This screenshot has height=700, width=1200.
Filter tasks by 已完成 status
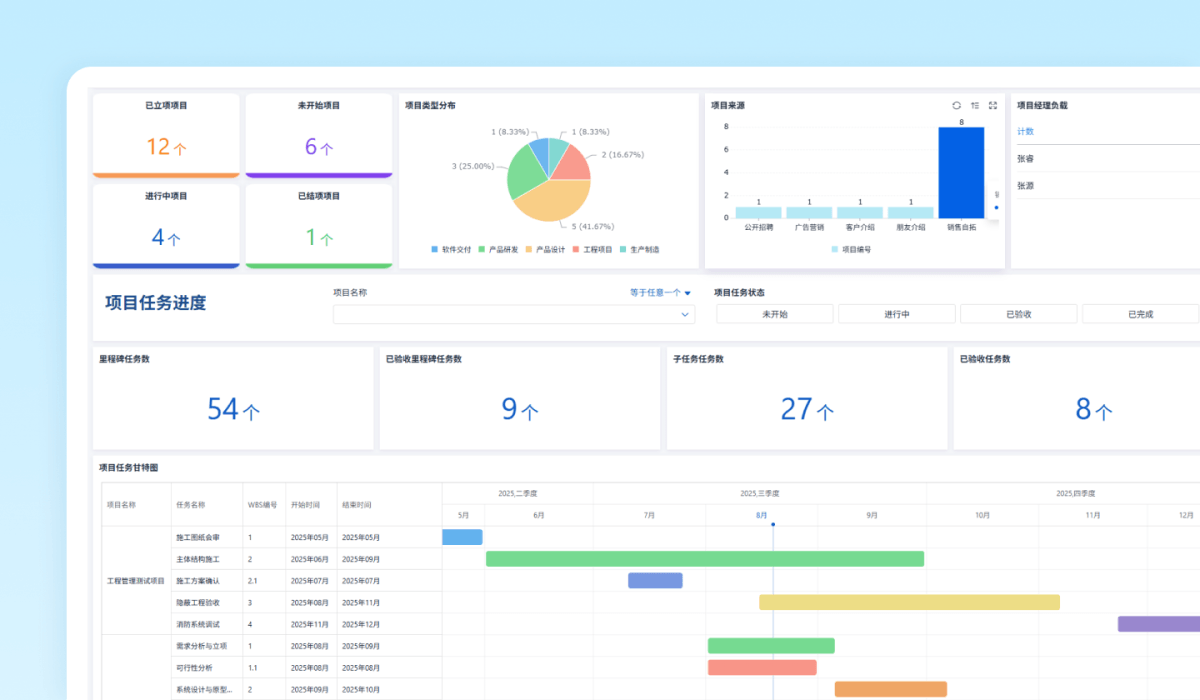pos(1141,314)
